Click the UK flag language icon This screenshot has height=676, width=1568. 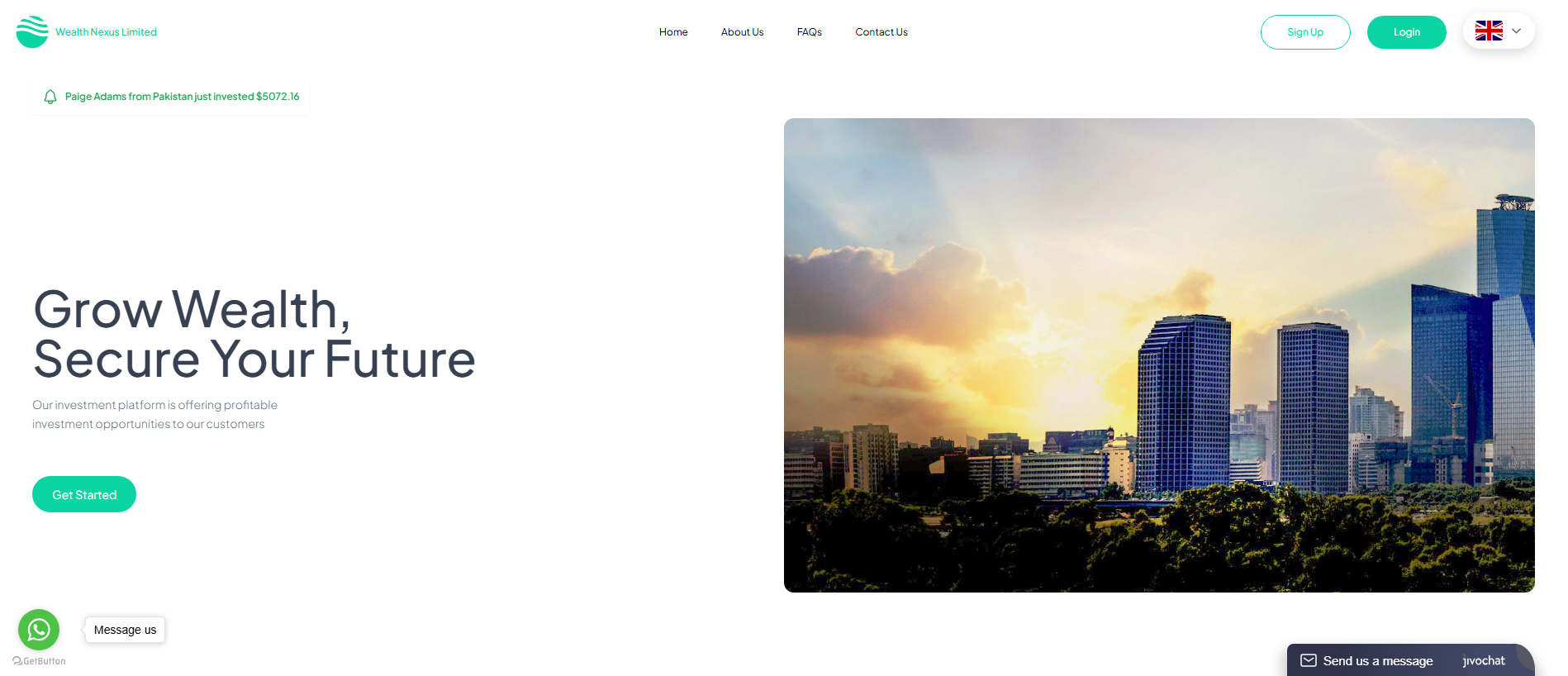[x=1489, y=31]
